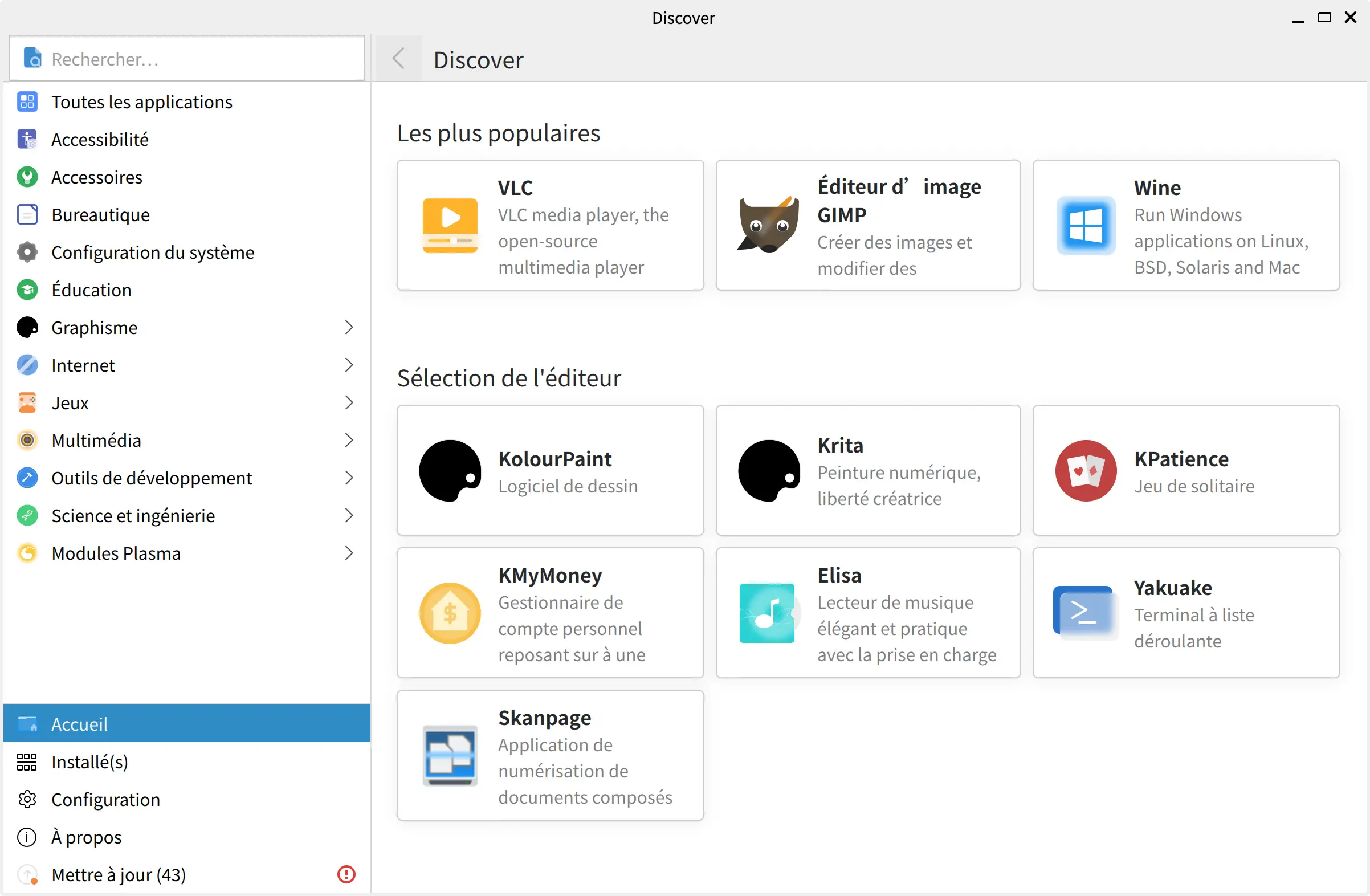This screenshot has width=1370, height=896.
Task: Open the À propos page
Action: [x=187, y=837]
